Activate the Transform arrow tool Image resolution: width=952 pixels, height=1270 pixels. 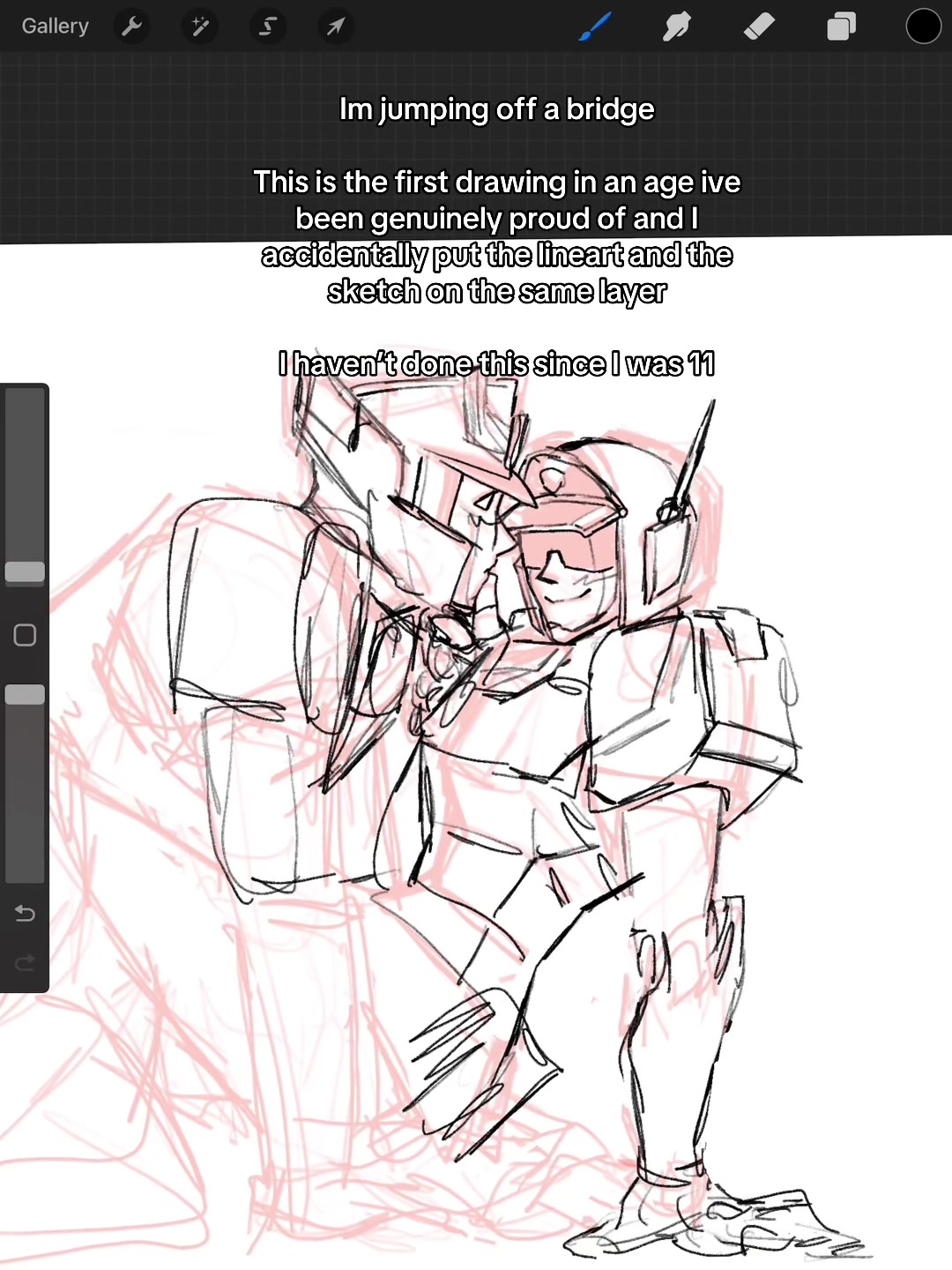click(335, 26)
